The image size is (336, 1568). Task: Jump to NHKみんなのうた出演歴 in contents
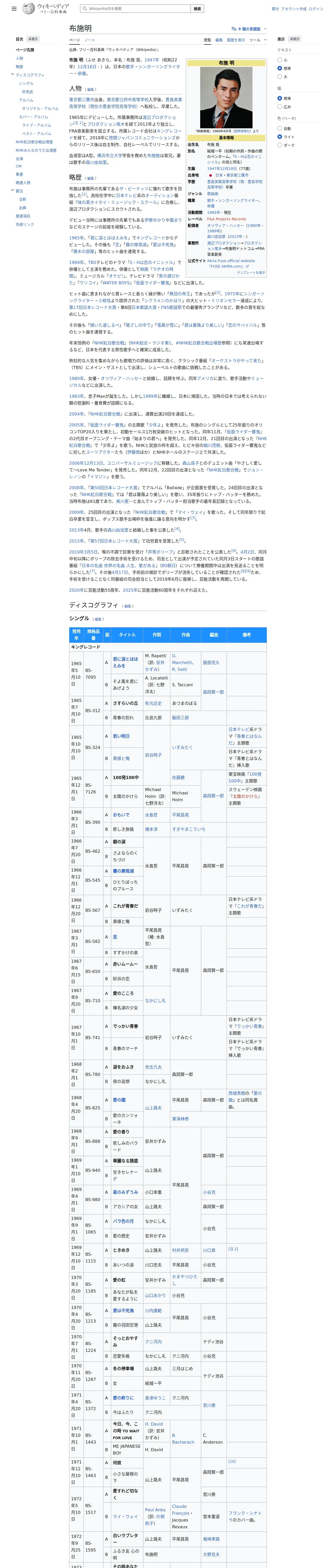click(36, 150)
